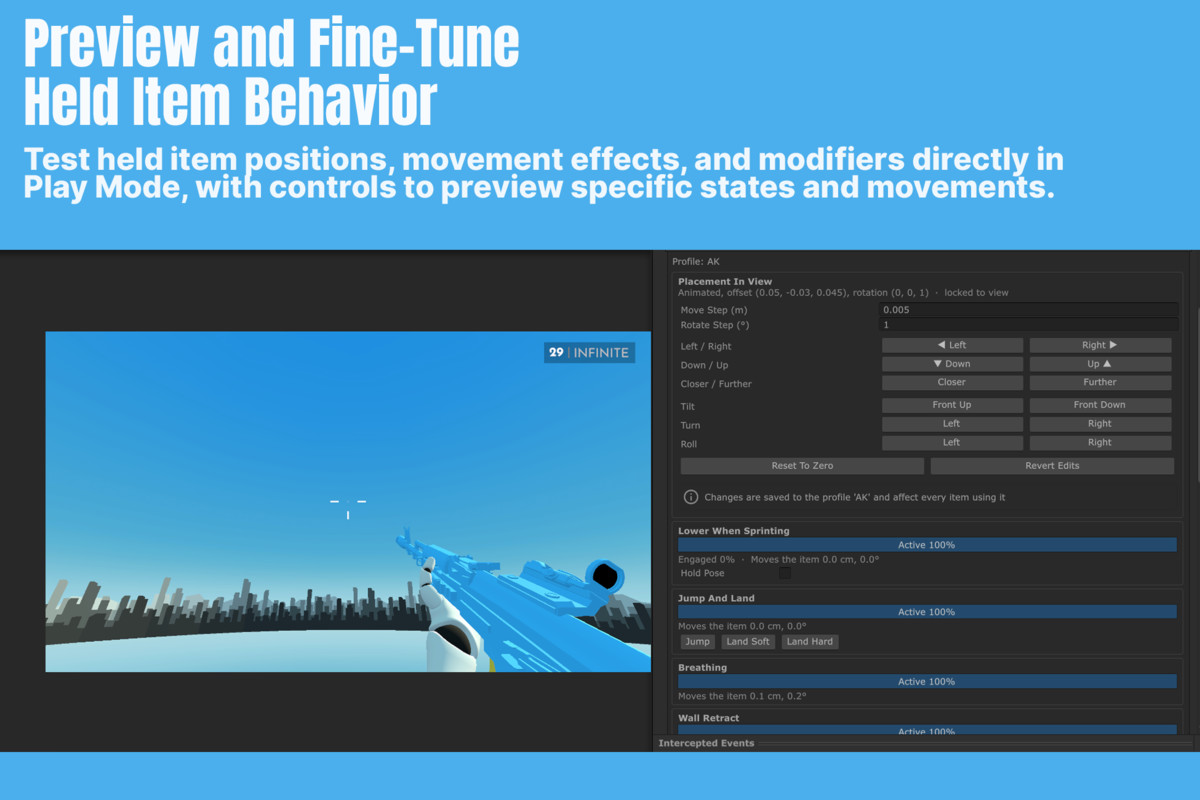This screenshot has width=1200, height=800.
Task: Click the 'Intercepted Events' label
Action: 706,744
